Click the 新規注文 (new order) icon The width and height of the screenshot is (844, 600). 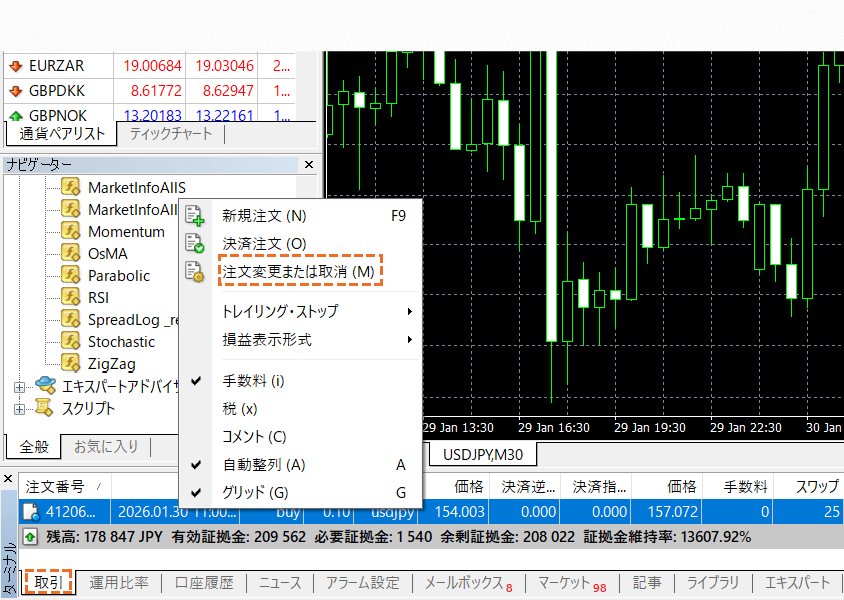pyautogui.click(x=196, y=214)
